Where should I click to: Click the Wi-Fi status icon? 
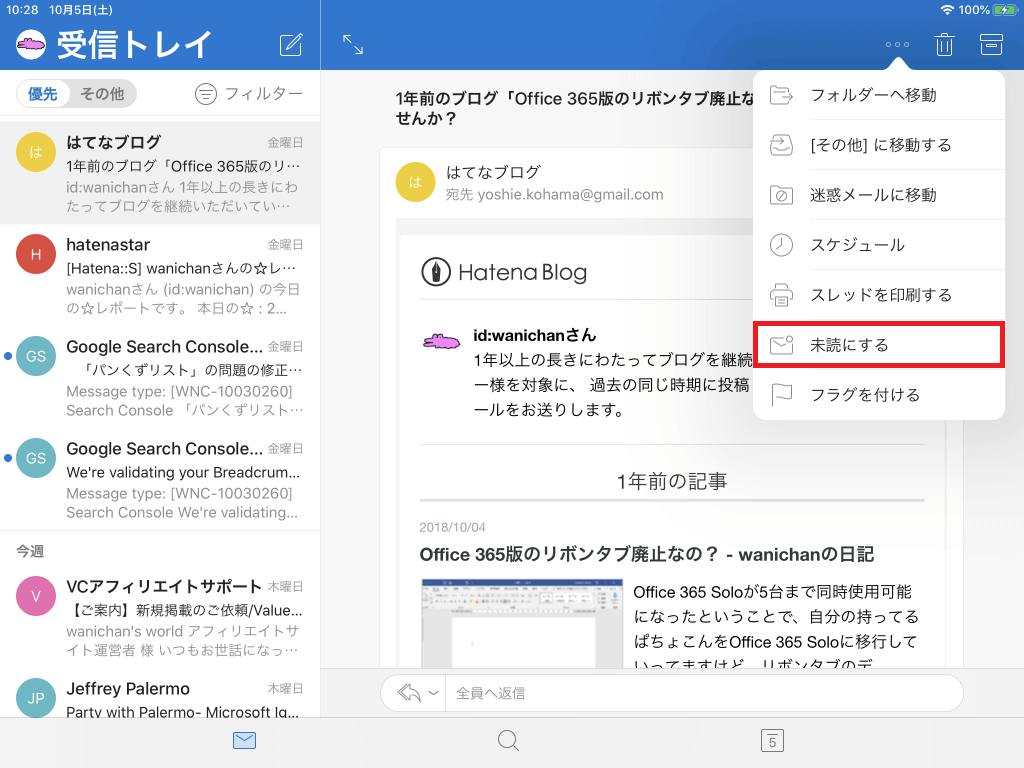click(x=947, y=10)
